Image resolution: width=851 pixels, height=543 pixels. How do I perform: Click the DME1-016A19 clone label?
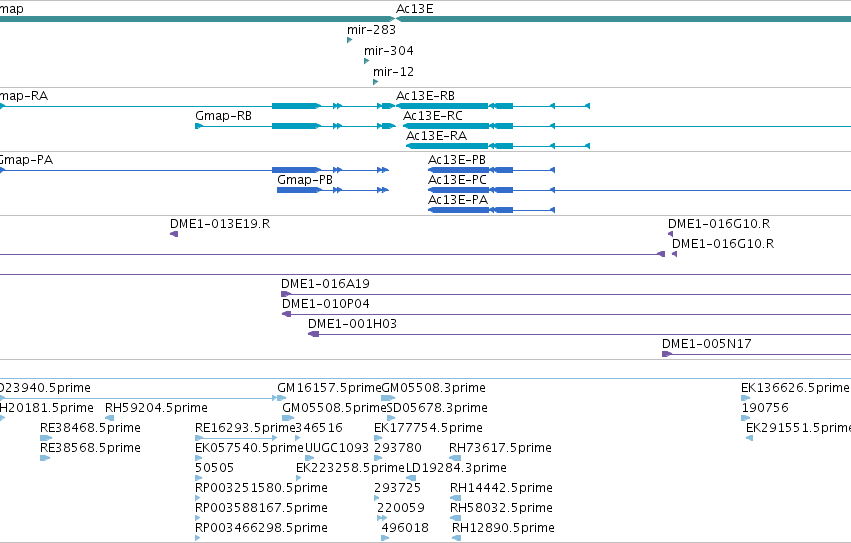click(x=325, y=283)
